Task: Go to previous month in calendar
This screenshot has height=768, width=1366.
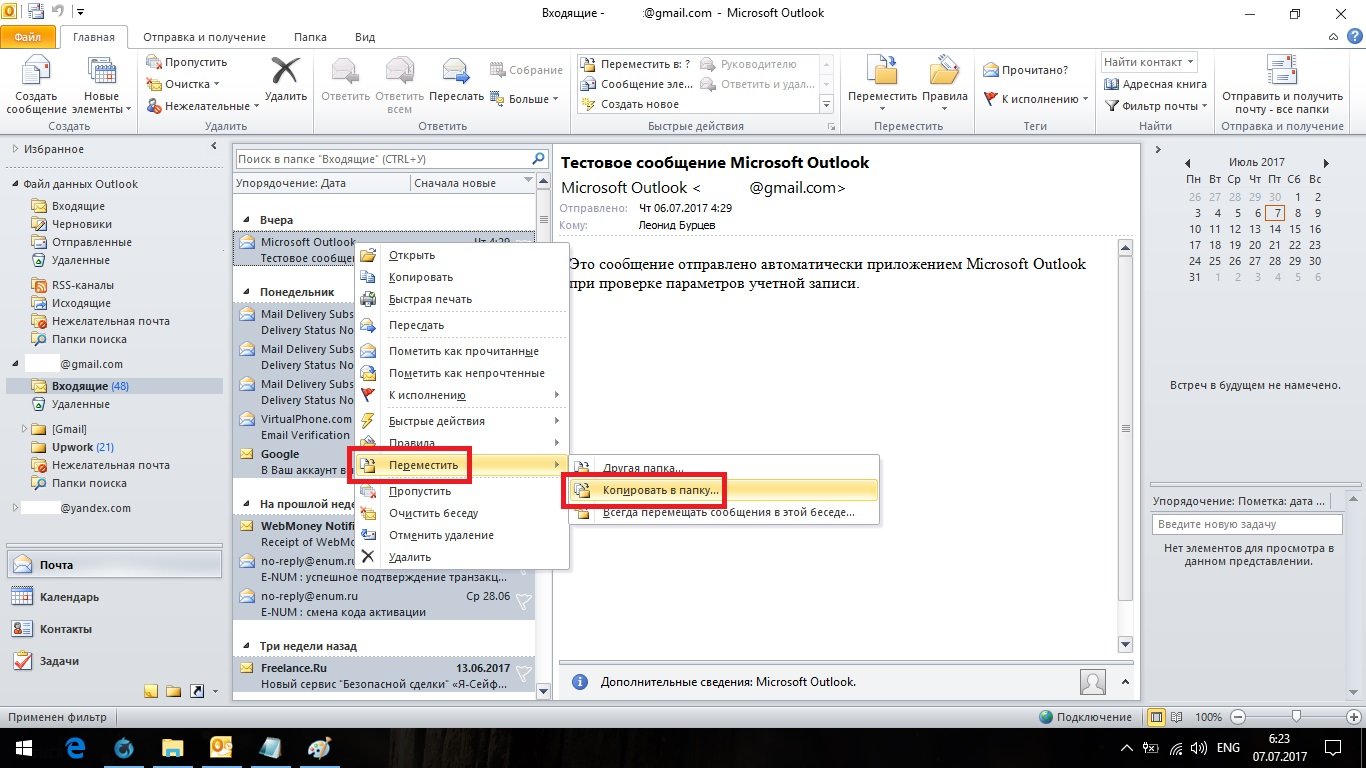Action: pos(1187,163)
